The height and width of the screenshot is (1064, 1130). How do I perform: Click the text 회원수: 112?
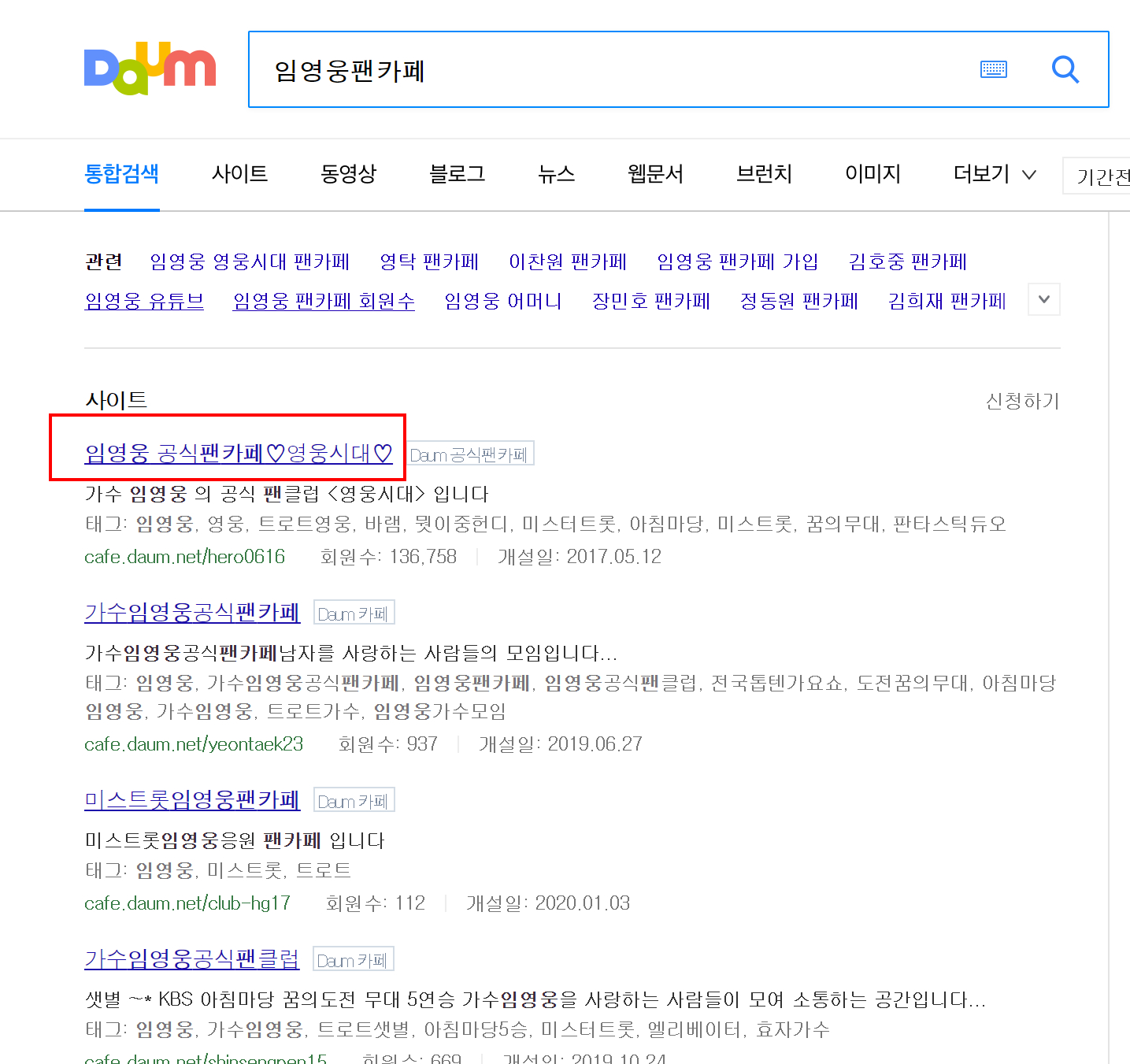point(376,903)
